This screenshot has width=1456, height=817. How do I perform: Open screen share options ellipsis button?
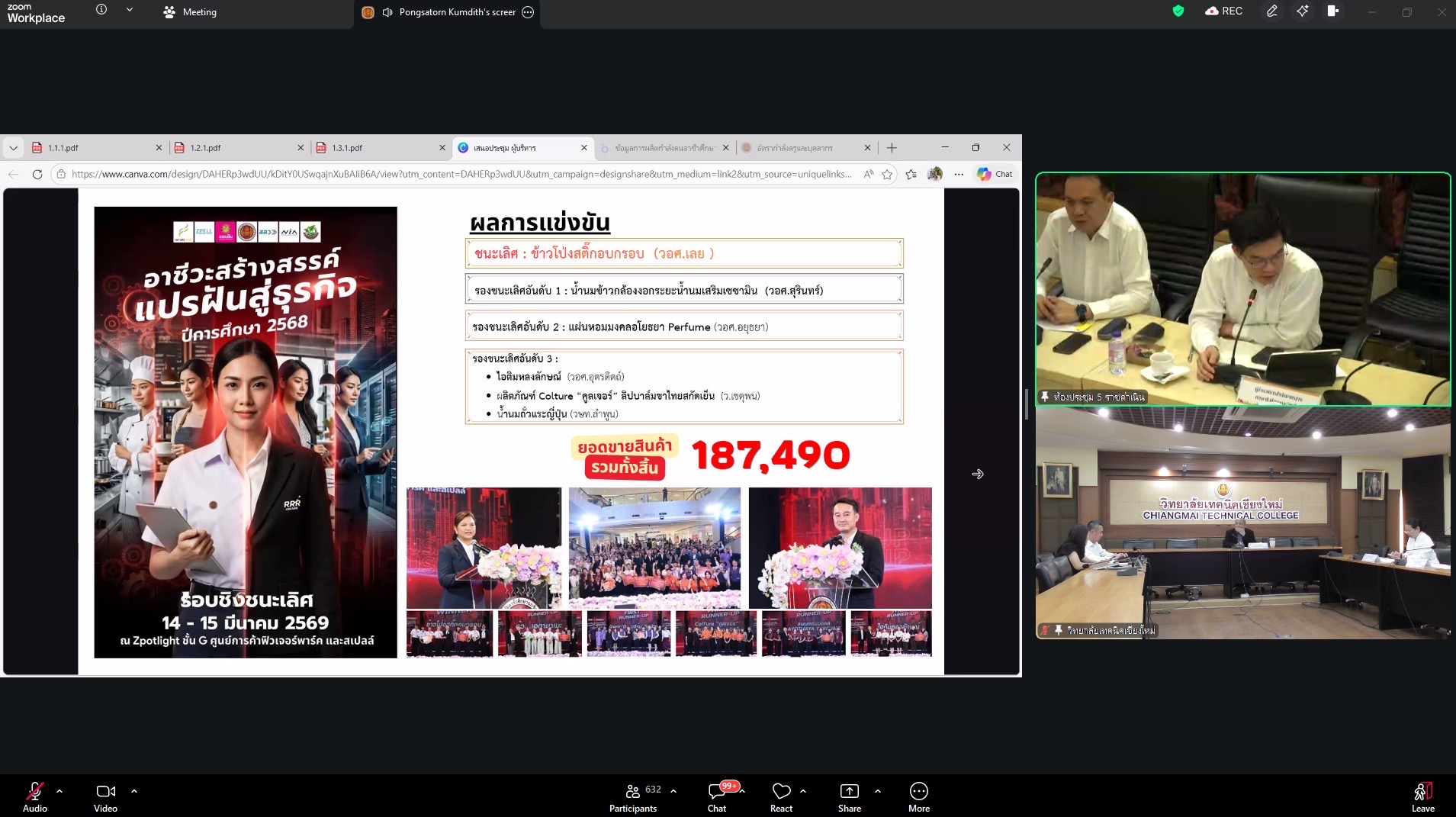528,12
